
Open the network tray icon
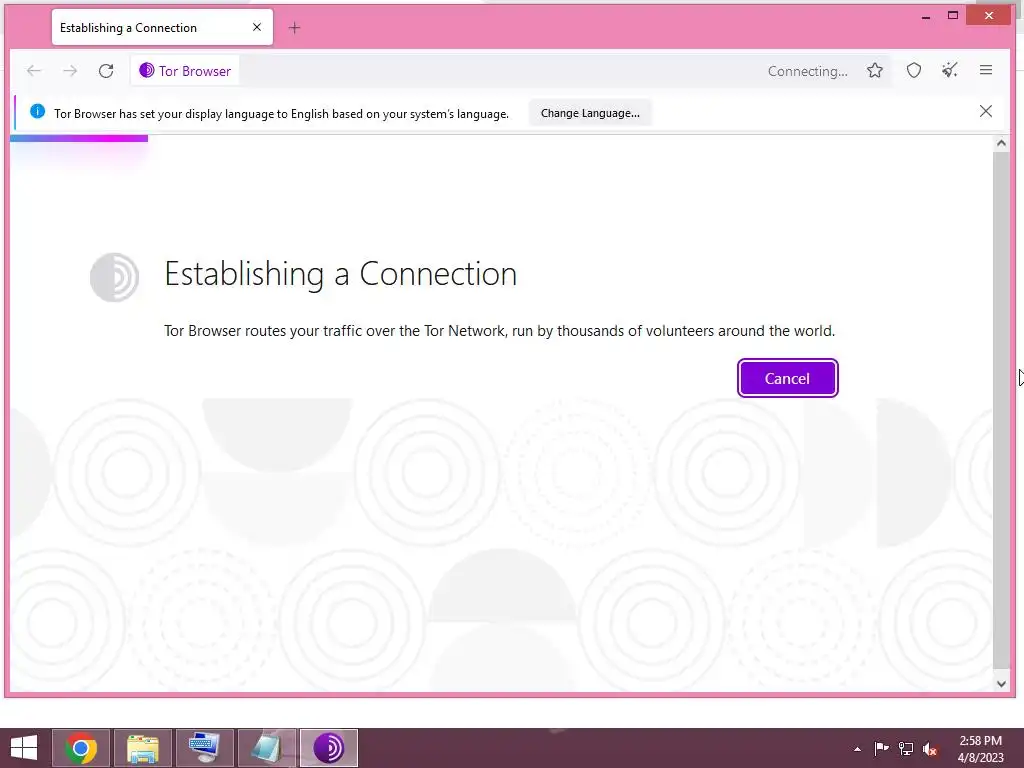[906, 748]
